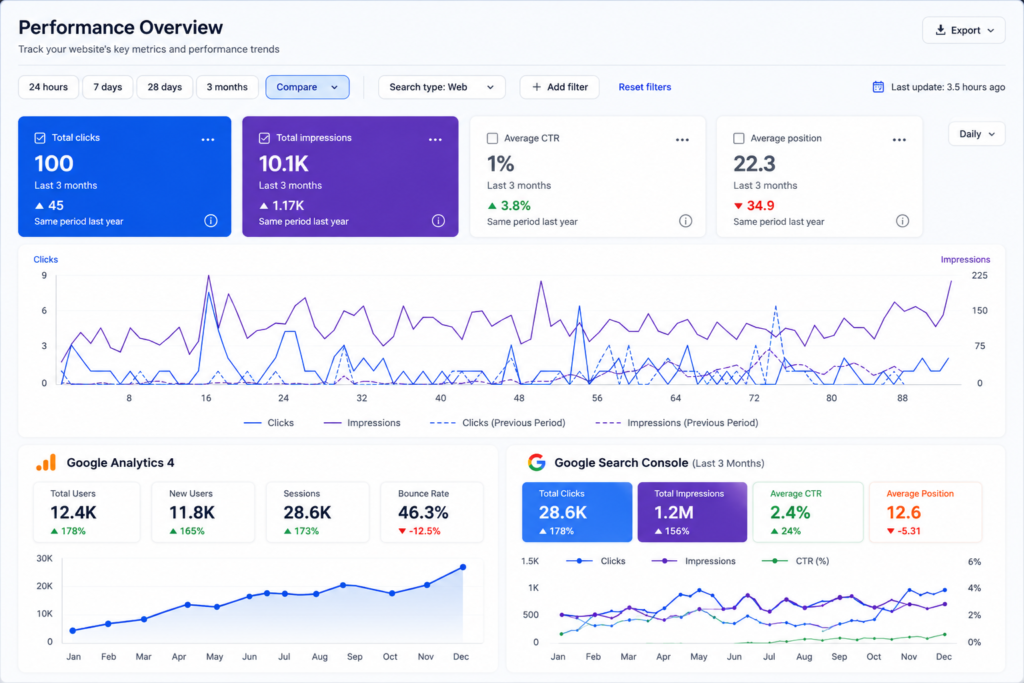The image size is (1024, 683).
Task: Open the Total clicks card three-dot menu
Action: coord(208,140)
